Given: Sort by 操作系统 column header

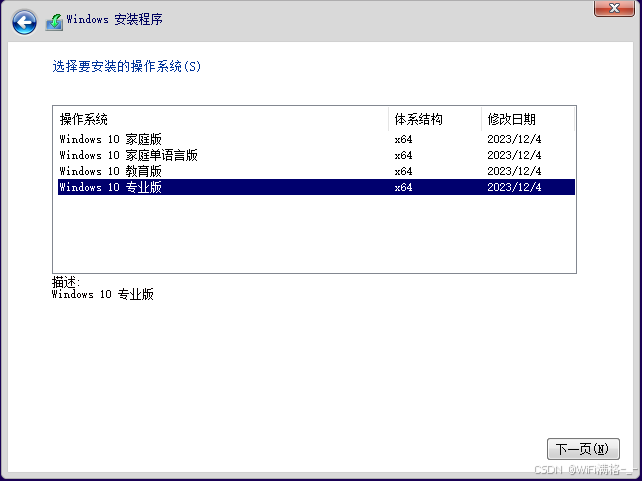Looking at the screenshot, I should 221,119.
